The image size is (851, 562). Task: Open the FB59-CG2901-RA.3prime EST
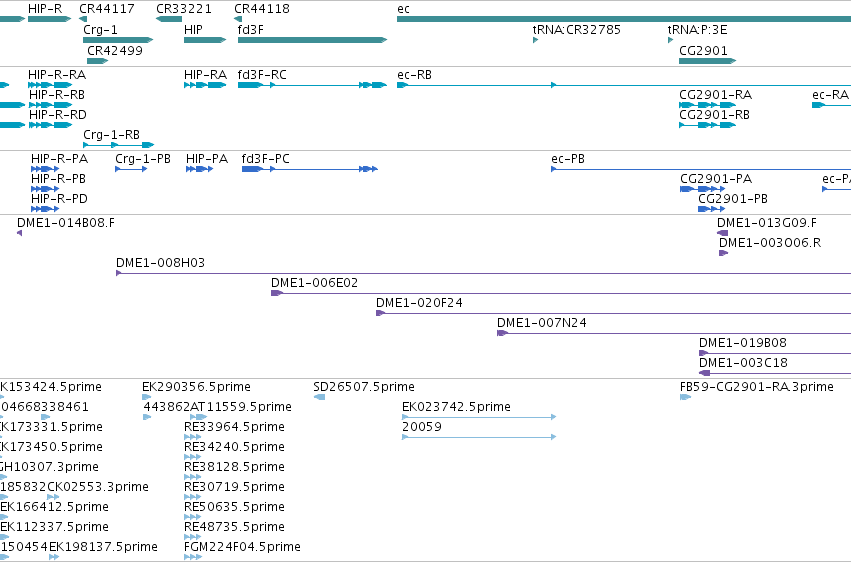(685, 397)
